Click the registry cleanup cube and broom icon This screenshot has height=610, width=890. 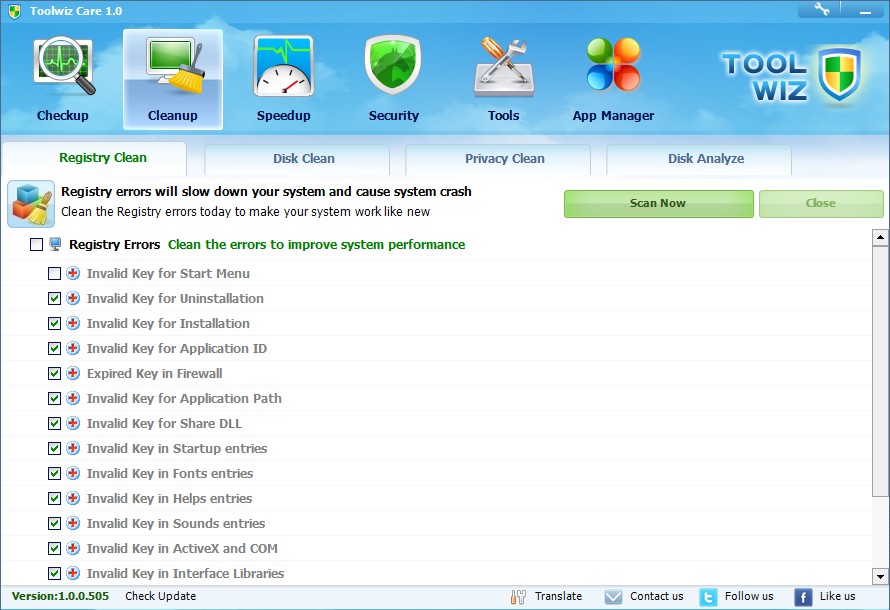point(31,204)
